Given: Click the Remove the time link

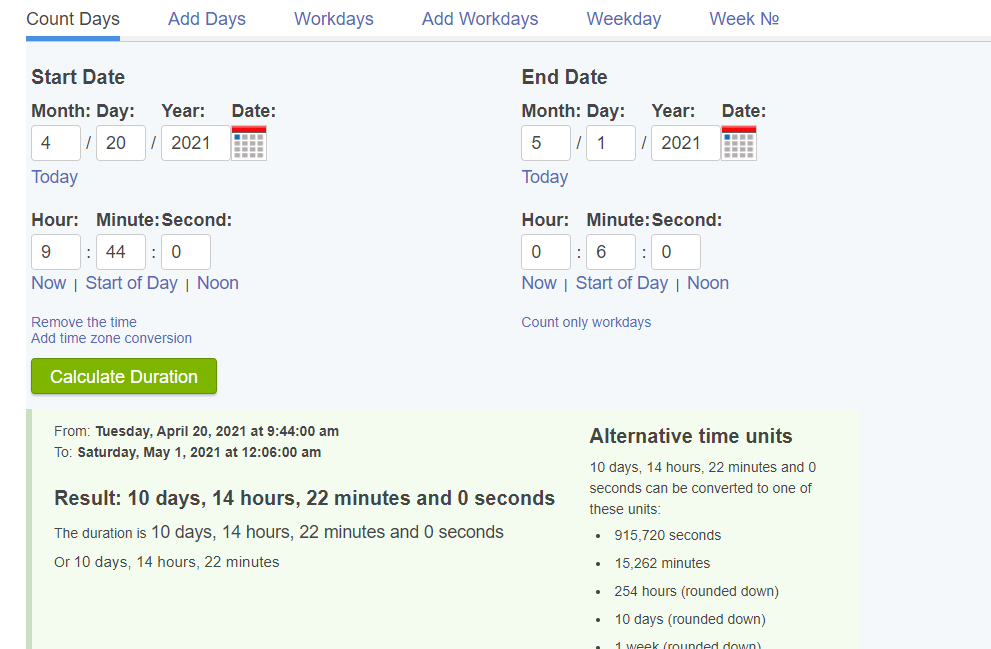Looking at the screenshot, I should [84, 322].
